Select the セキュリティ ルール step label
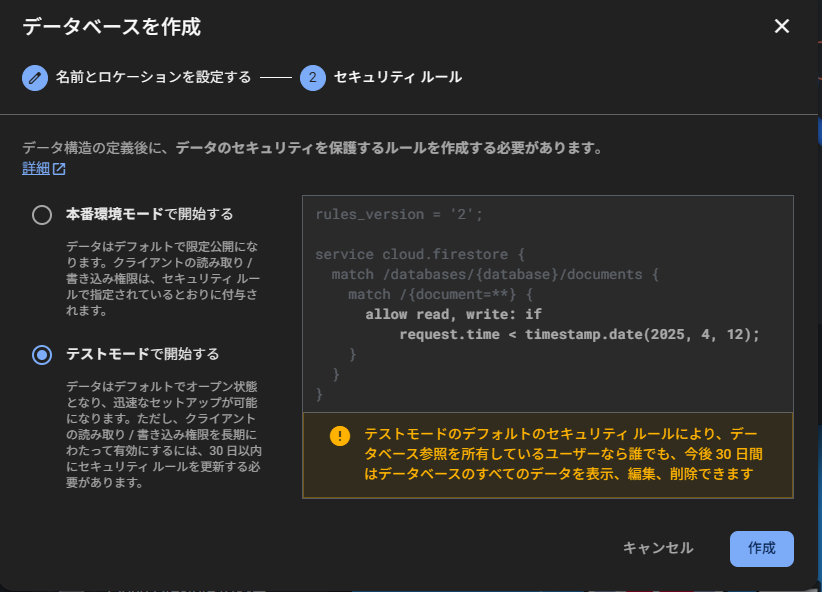Viewport: 822px width, 592px height. [398, 78]
